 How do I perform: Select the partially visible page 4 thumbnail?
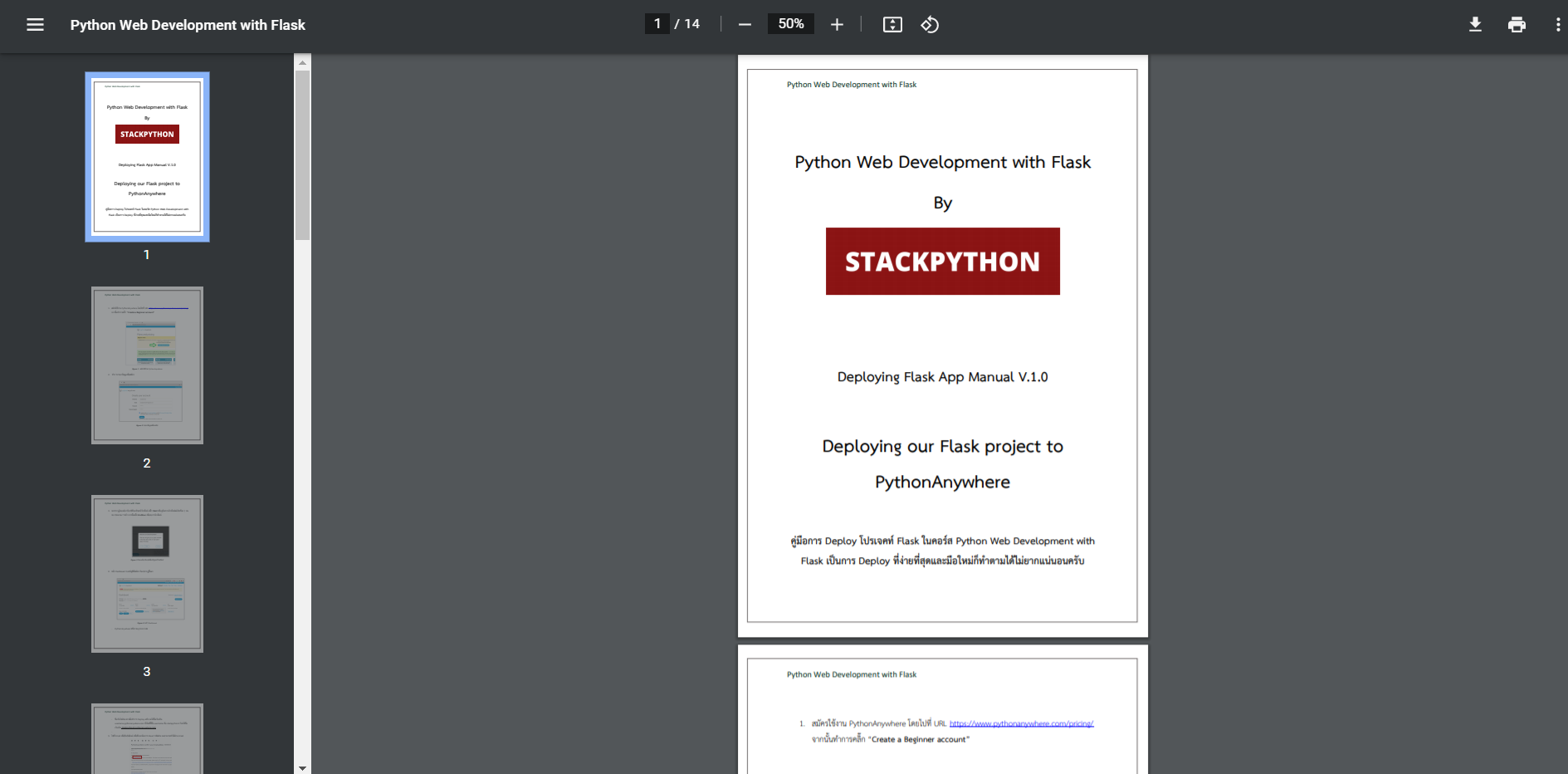click(147, 739)
